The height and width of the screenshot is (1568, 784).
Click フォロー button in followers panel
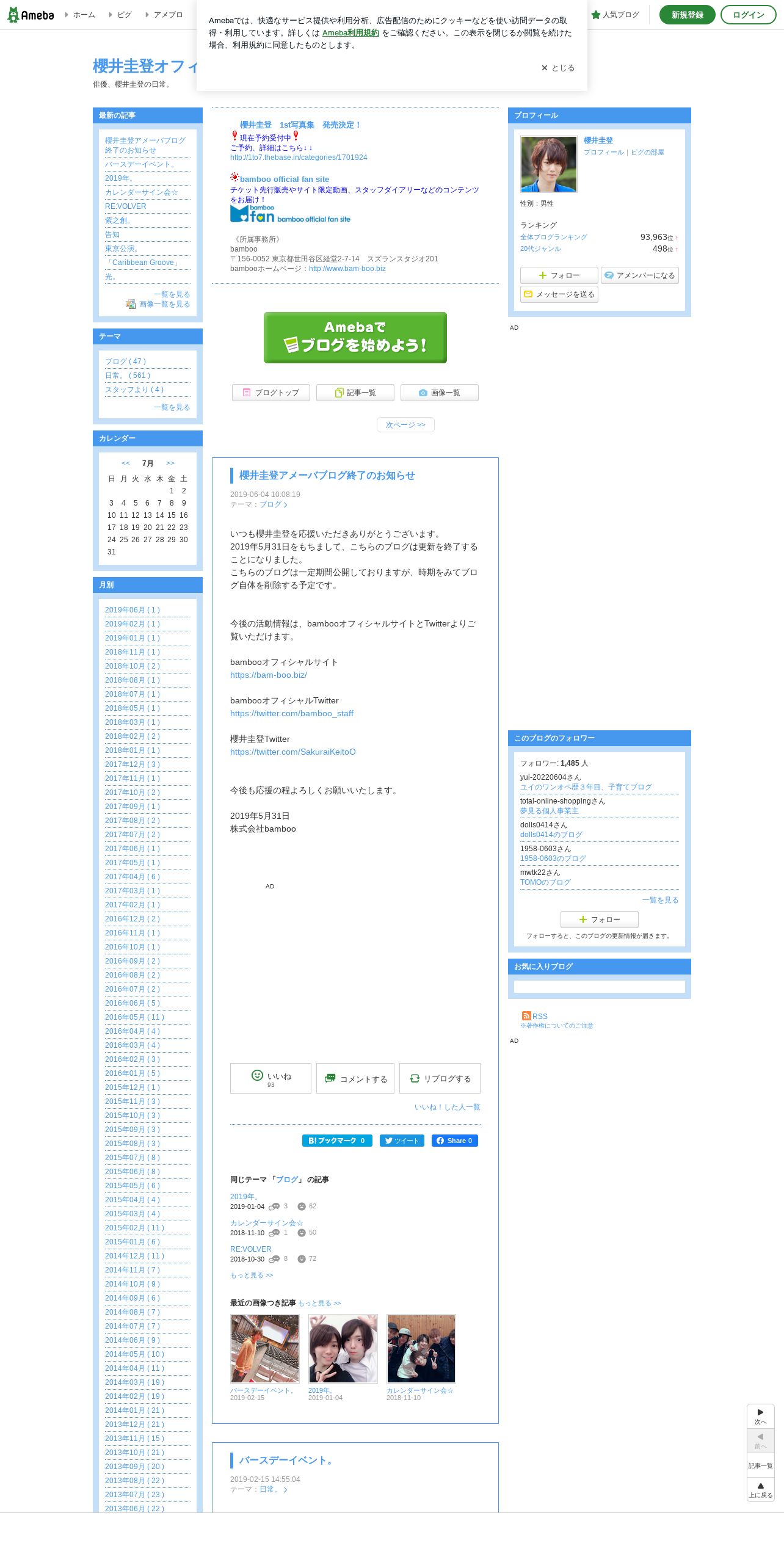[600, 920]
